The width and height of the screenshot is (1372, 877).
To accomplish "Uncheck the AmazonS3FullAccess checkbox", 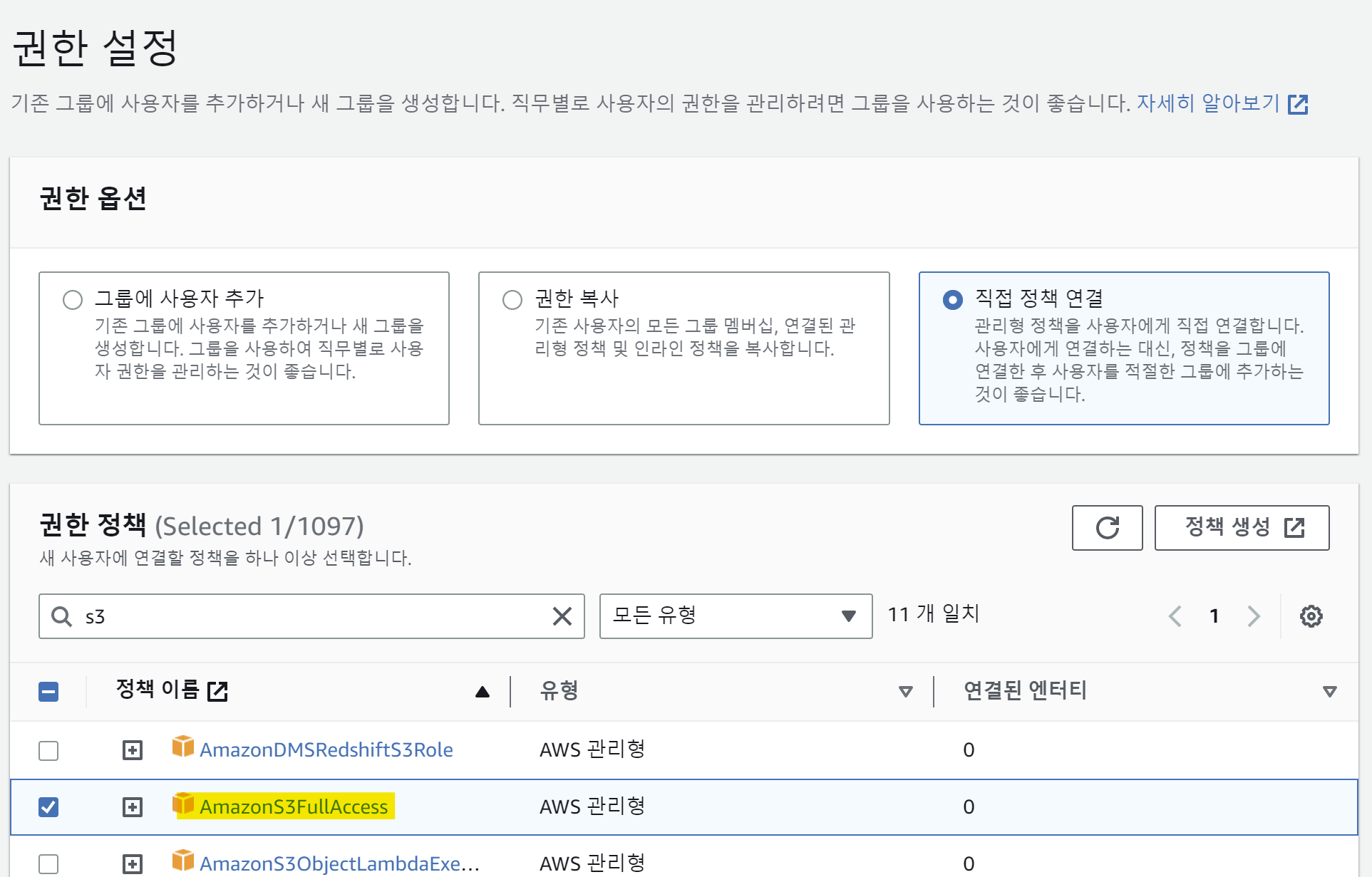I will (x=48, y=807).
